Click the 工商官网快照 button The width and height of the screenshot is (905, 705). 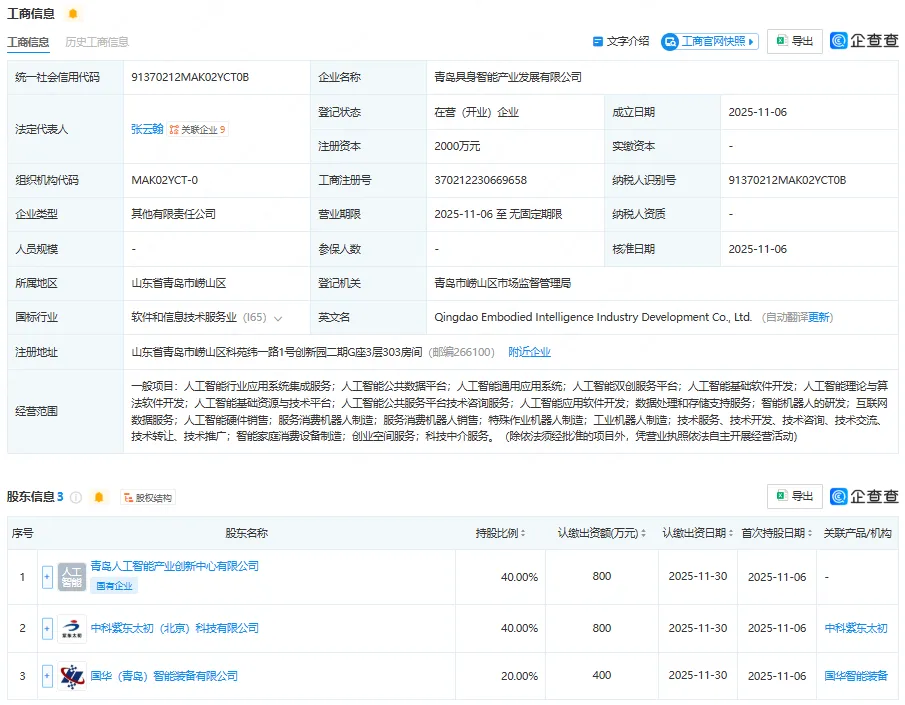(x=719, y=41)
